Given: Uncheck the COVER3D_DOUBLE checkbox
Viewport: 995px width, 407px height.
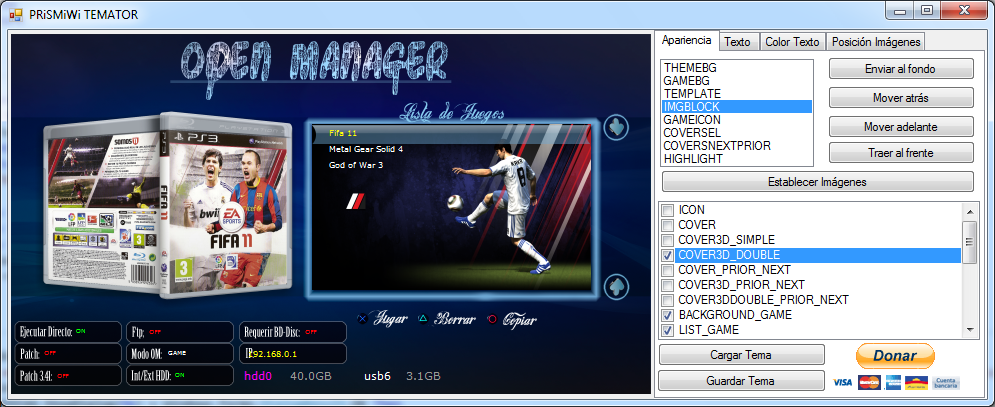Looking at the screenshot, I should tap(667, 255).
